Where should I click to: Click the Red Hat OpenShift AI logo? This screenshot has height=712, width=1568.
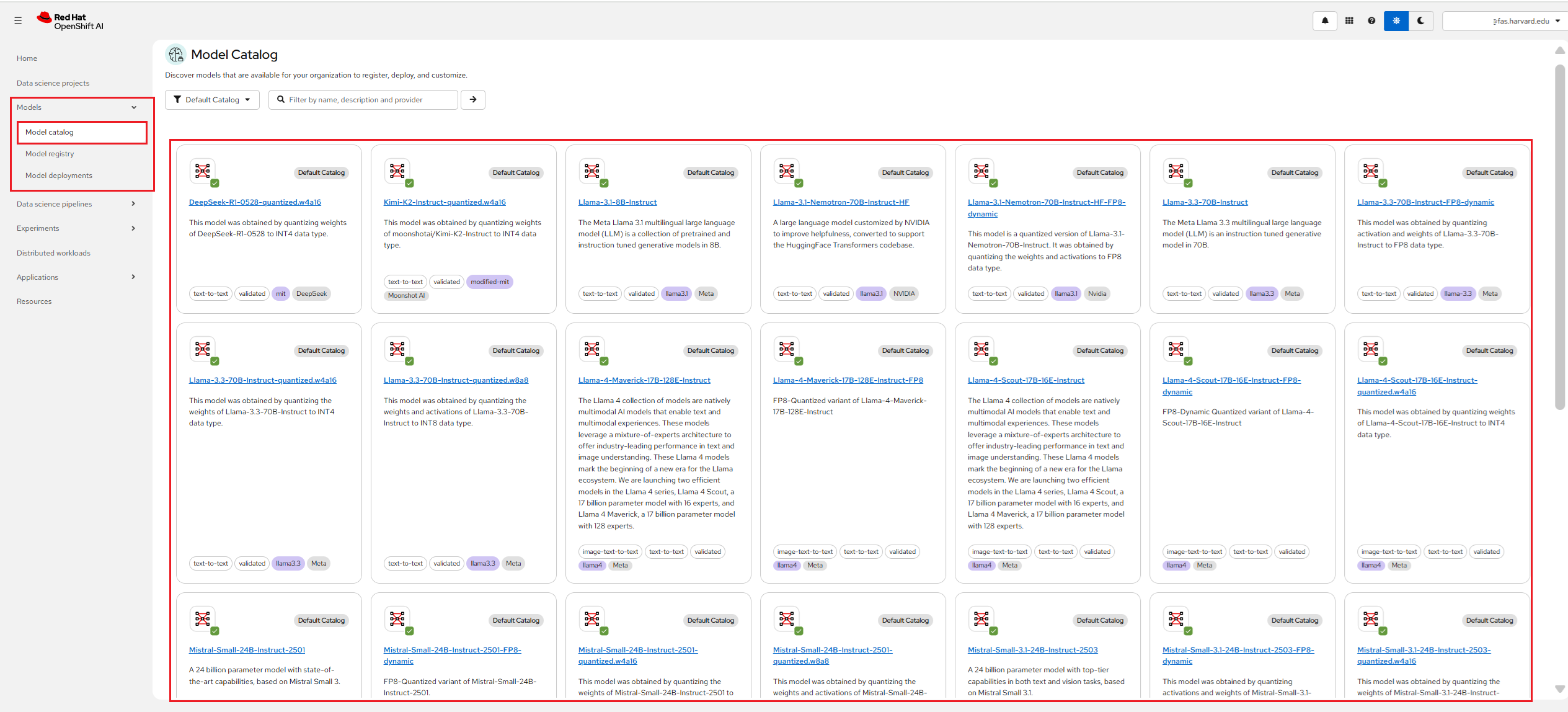70,22
